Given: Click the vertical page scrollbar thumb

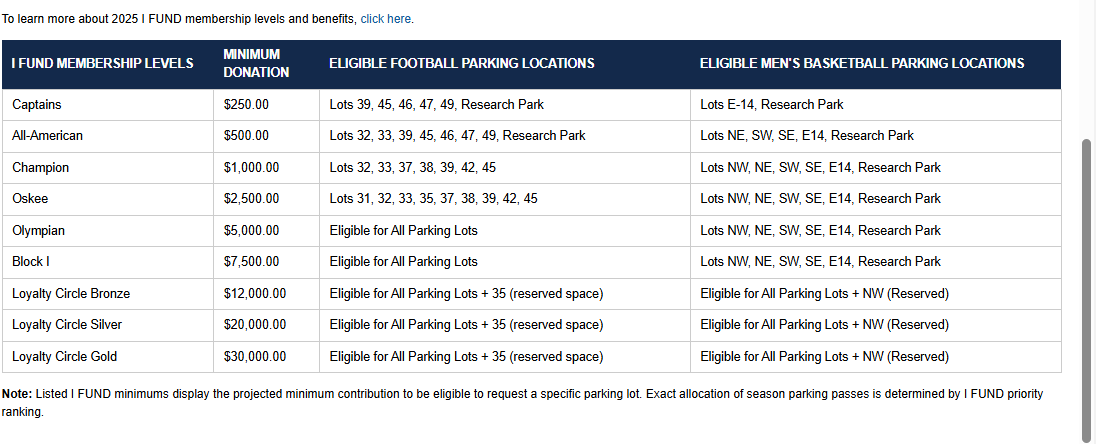Looking at the screenshot, I should [1088, 290].
